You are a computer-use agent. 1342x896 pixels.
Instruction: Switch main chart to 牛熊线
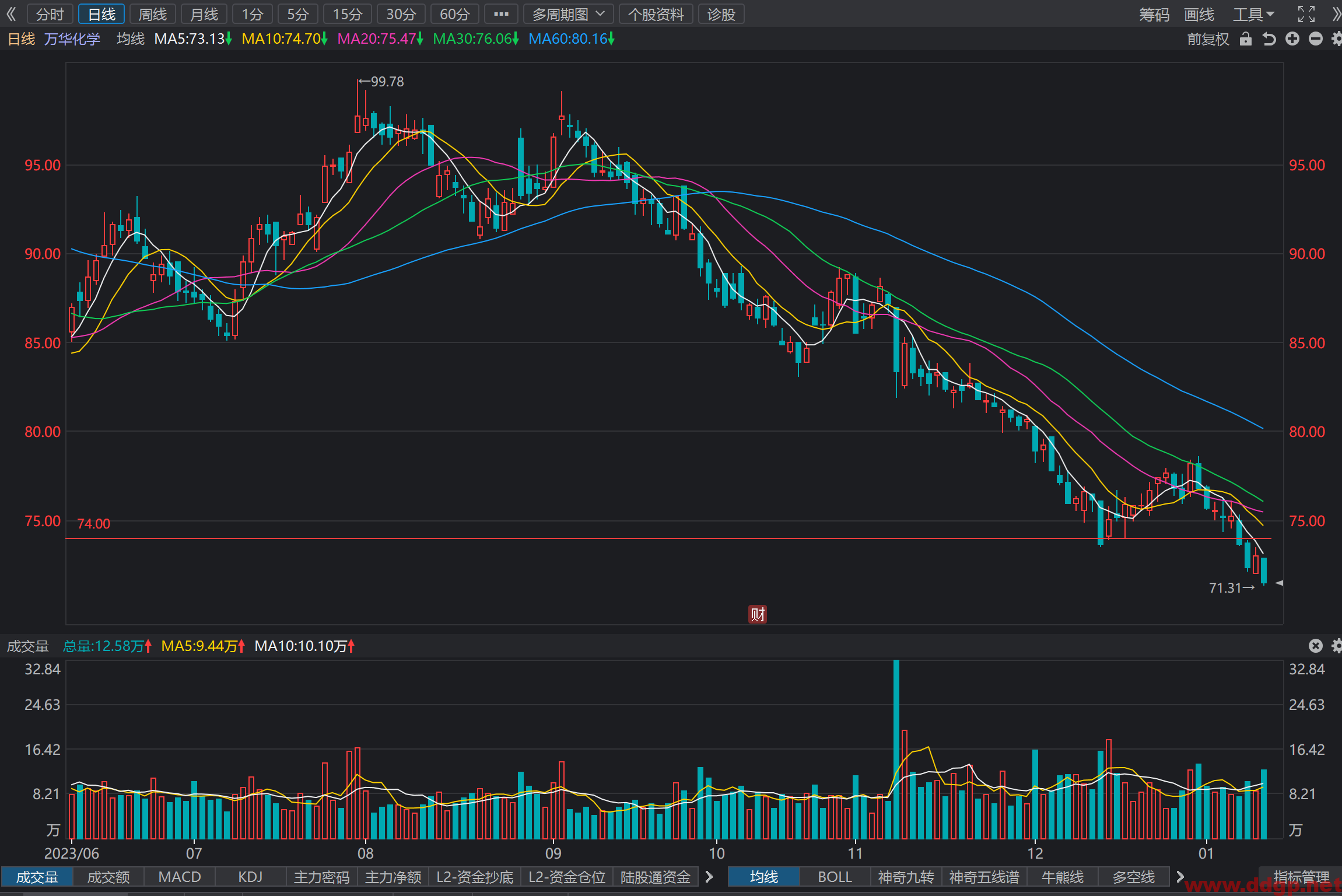[x=1063, y=877]
